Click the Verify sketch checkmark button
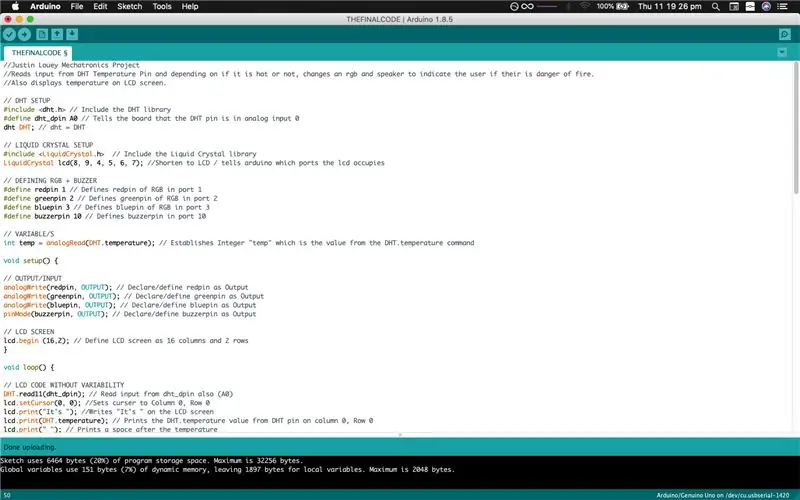This screenshot has width=800, height=500. coord(9,34)
